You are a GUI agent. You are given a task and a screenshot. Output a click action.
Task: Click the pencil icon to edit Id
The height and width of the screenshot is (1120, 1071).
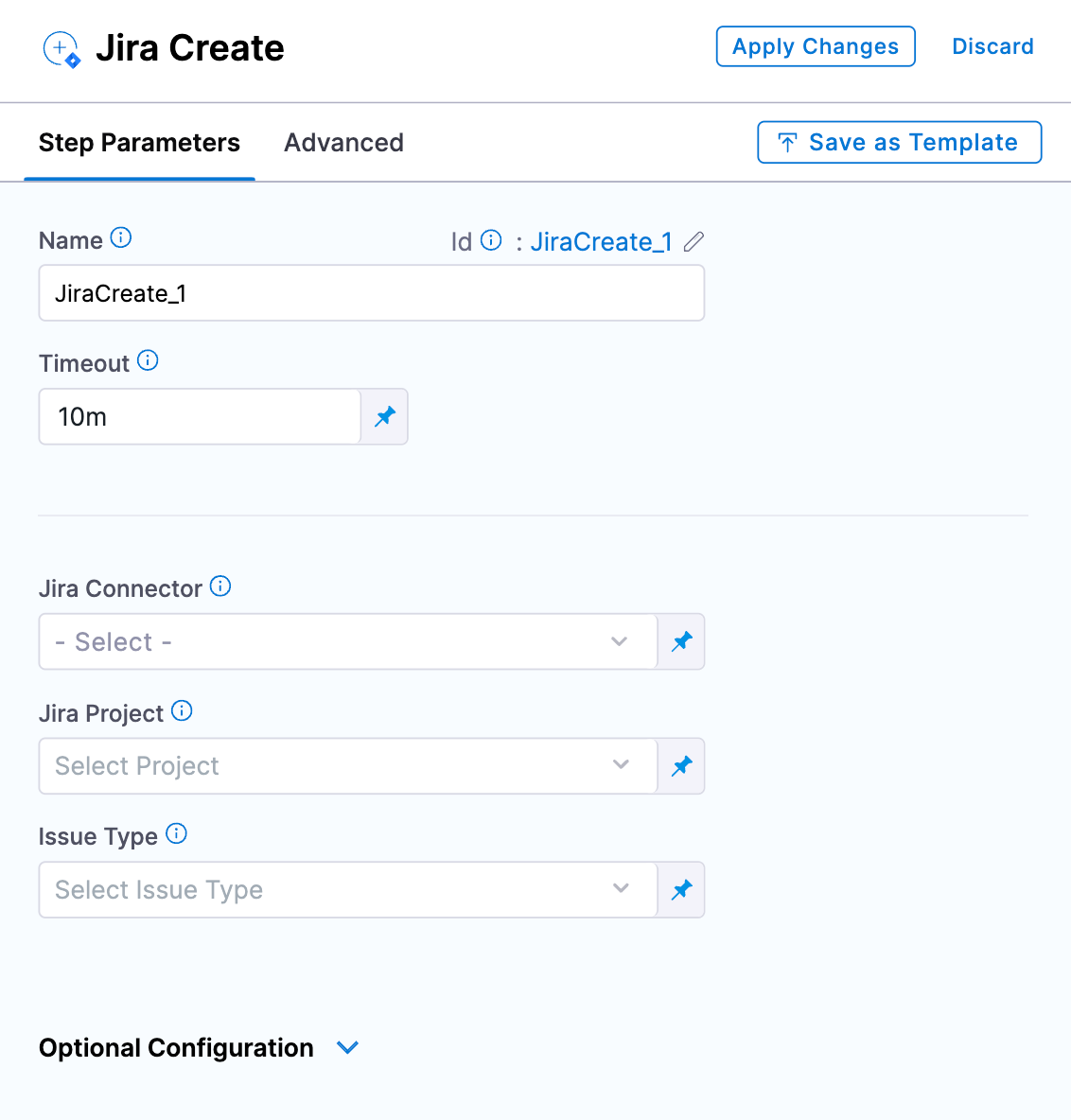694,242
